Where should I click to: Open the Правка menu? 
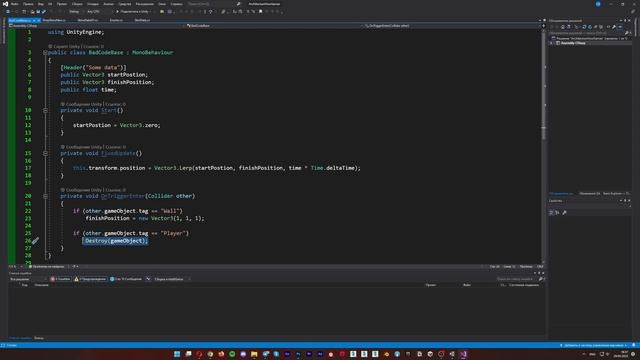point(28,4)
